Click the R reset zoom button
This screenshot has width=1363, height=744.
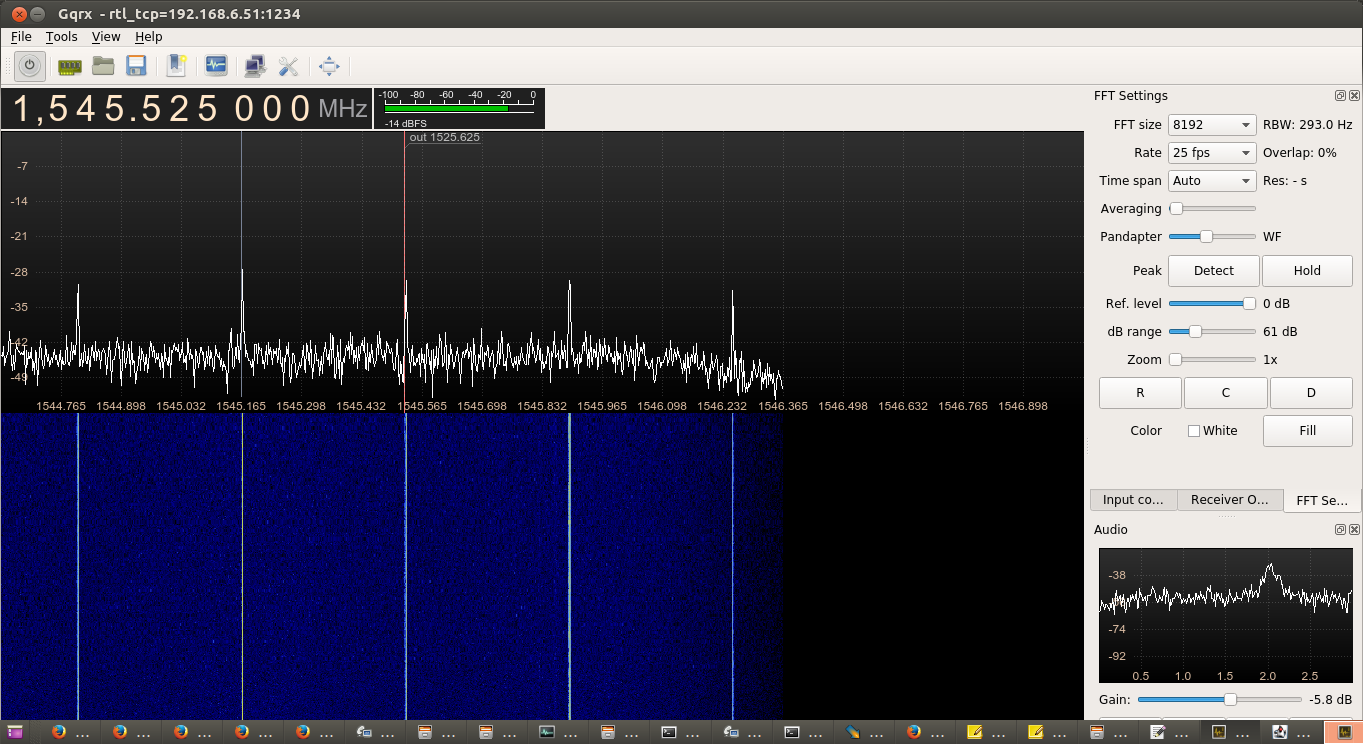point(1140,393)
